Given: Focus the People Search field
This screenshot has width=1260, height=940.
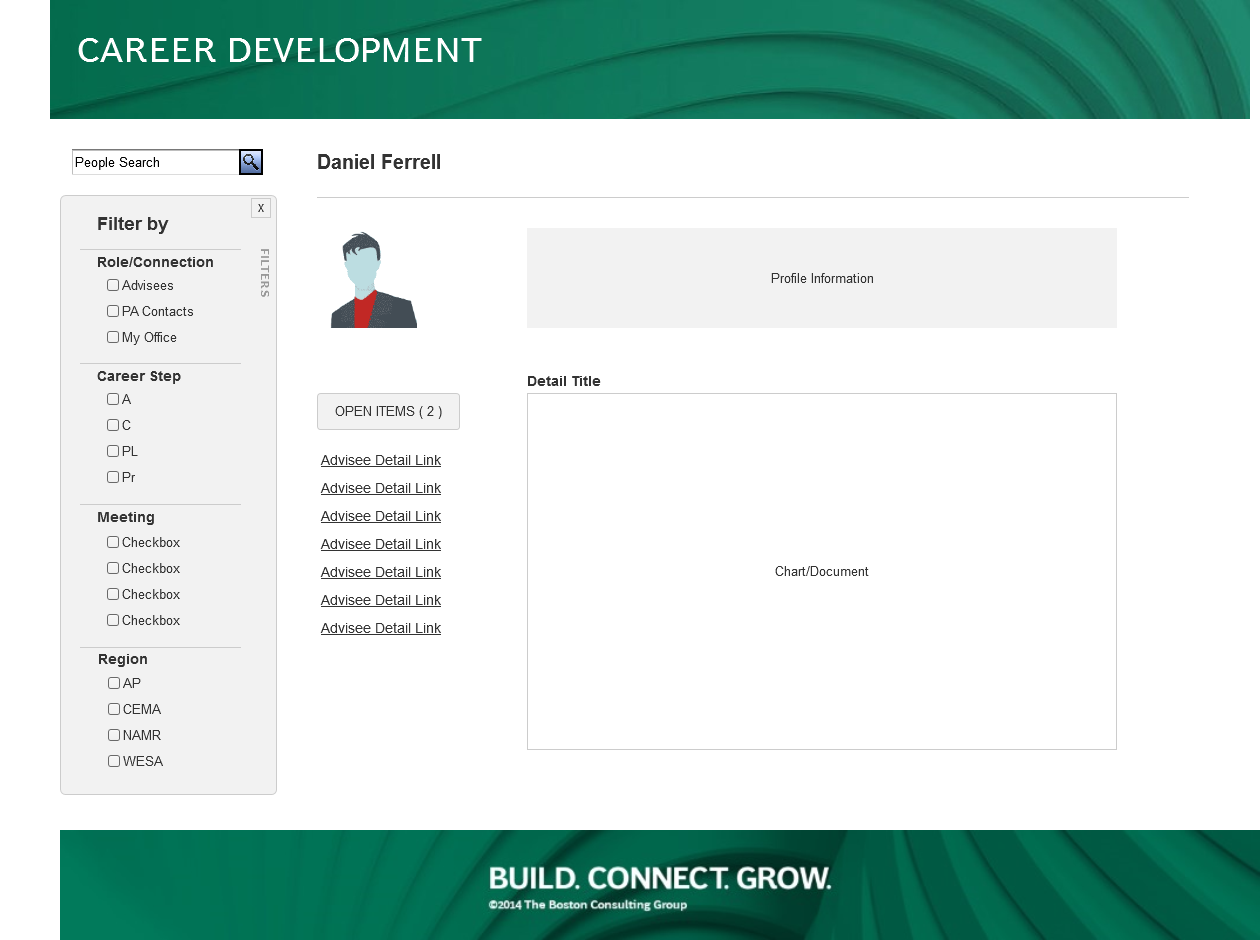Looking at the screenshot, I should [x=155, y=162].
